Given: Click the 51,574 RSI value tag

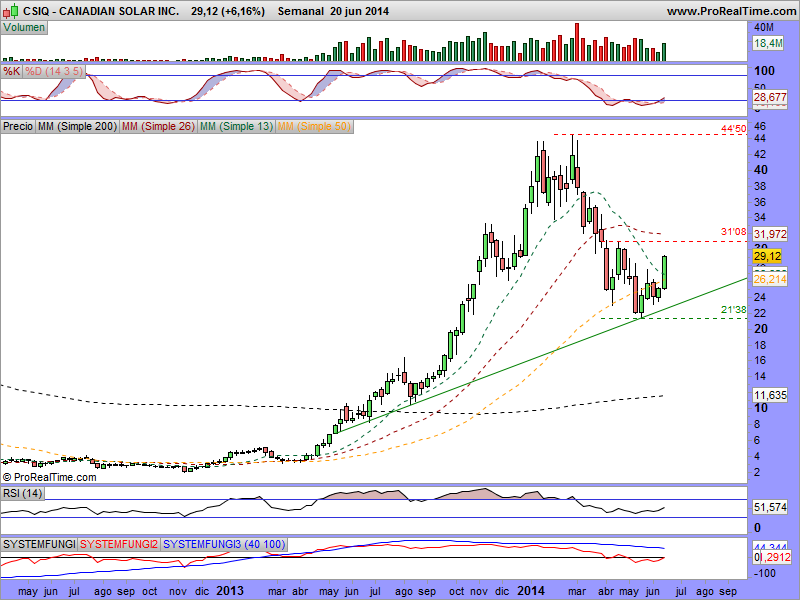Looking at the screenshot, I should coord(770,507).
